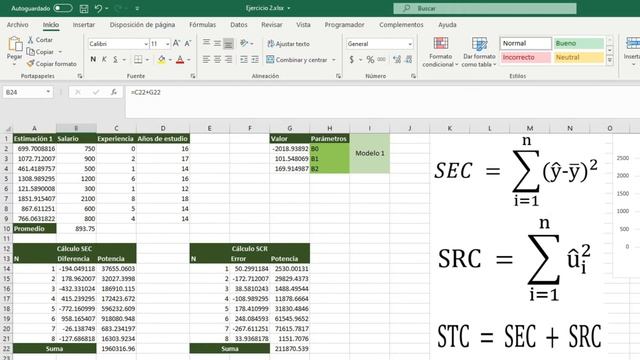Viewport: 640px width, 360px height.
Task: Open the Programador tab
Action: (344, 25)
